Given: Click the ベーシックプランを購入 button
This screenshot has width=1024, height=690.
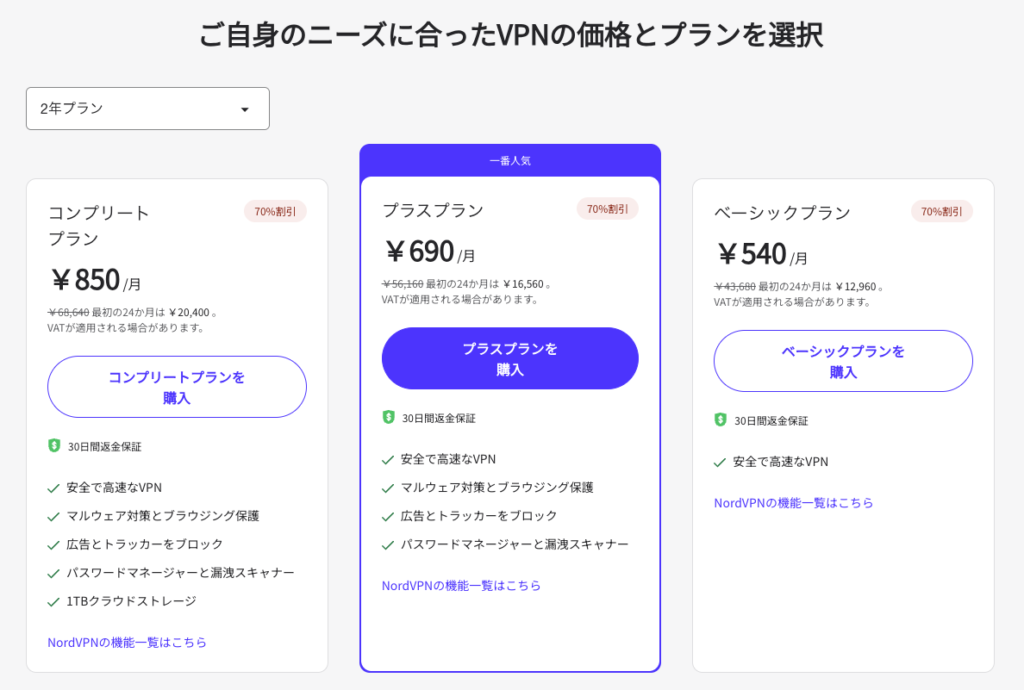Looking at the screenshot, I should [x=843, y=361].
